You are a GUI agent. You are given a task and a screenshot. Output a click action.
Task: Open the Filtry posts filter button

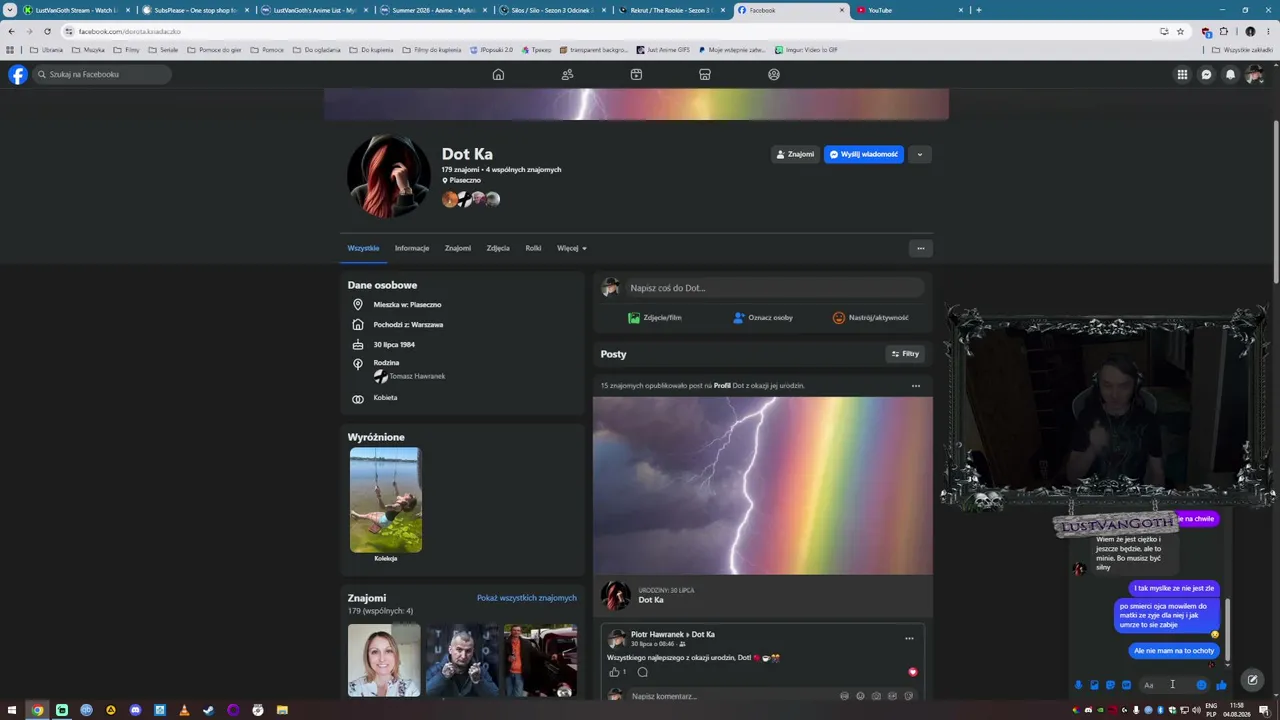coord(905,354)
